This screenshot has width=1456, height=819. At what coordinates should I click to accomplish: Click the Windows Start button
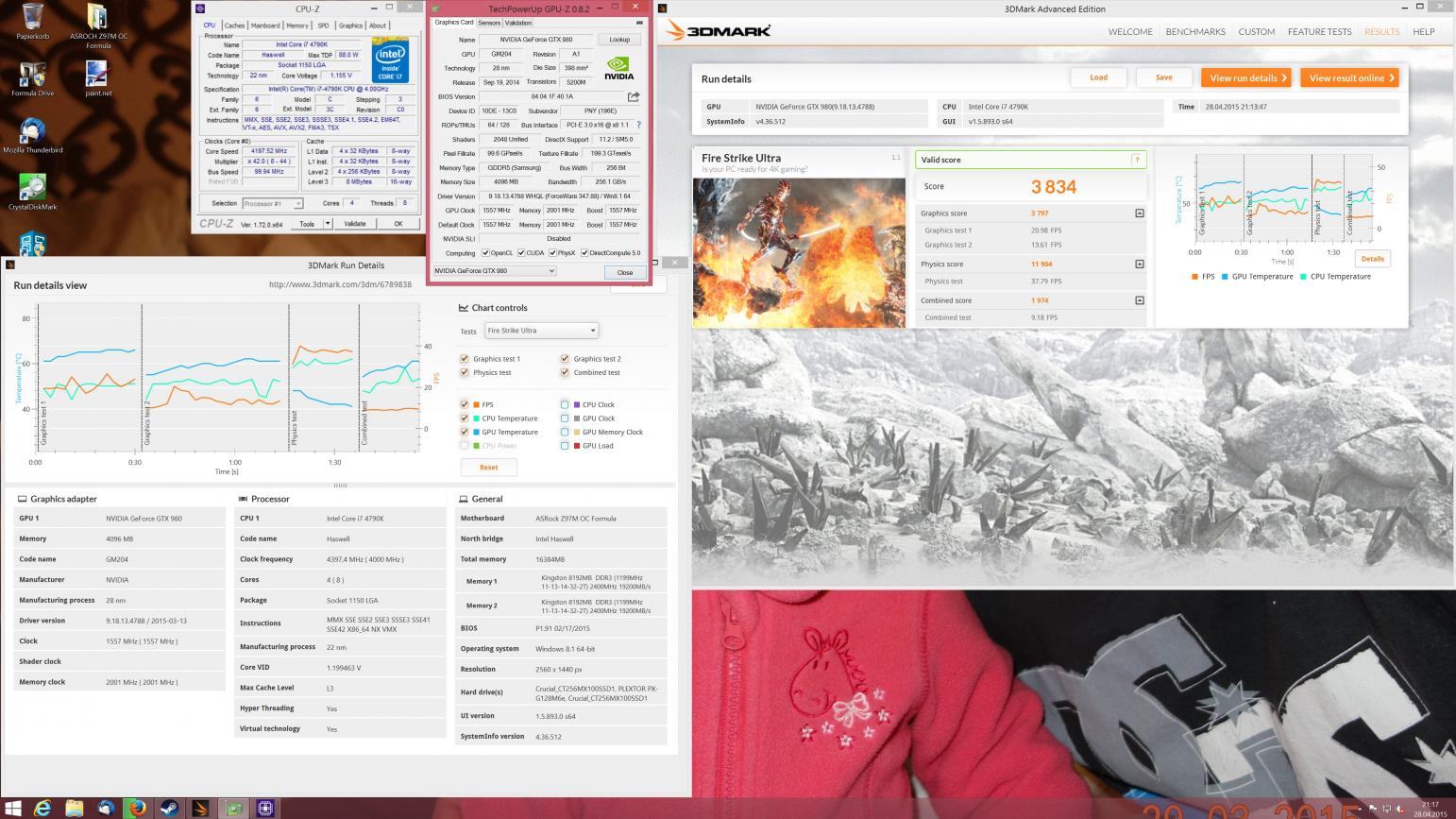pos(13,808)
